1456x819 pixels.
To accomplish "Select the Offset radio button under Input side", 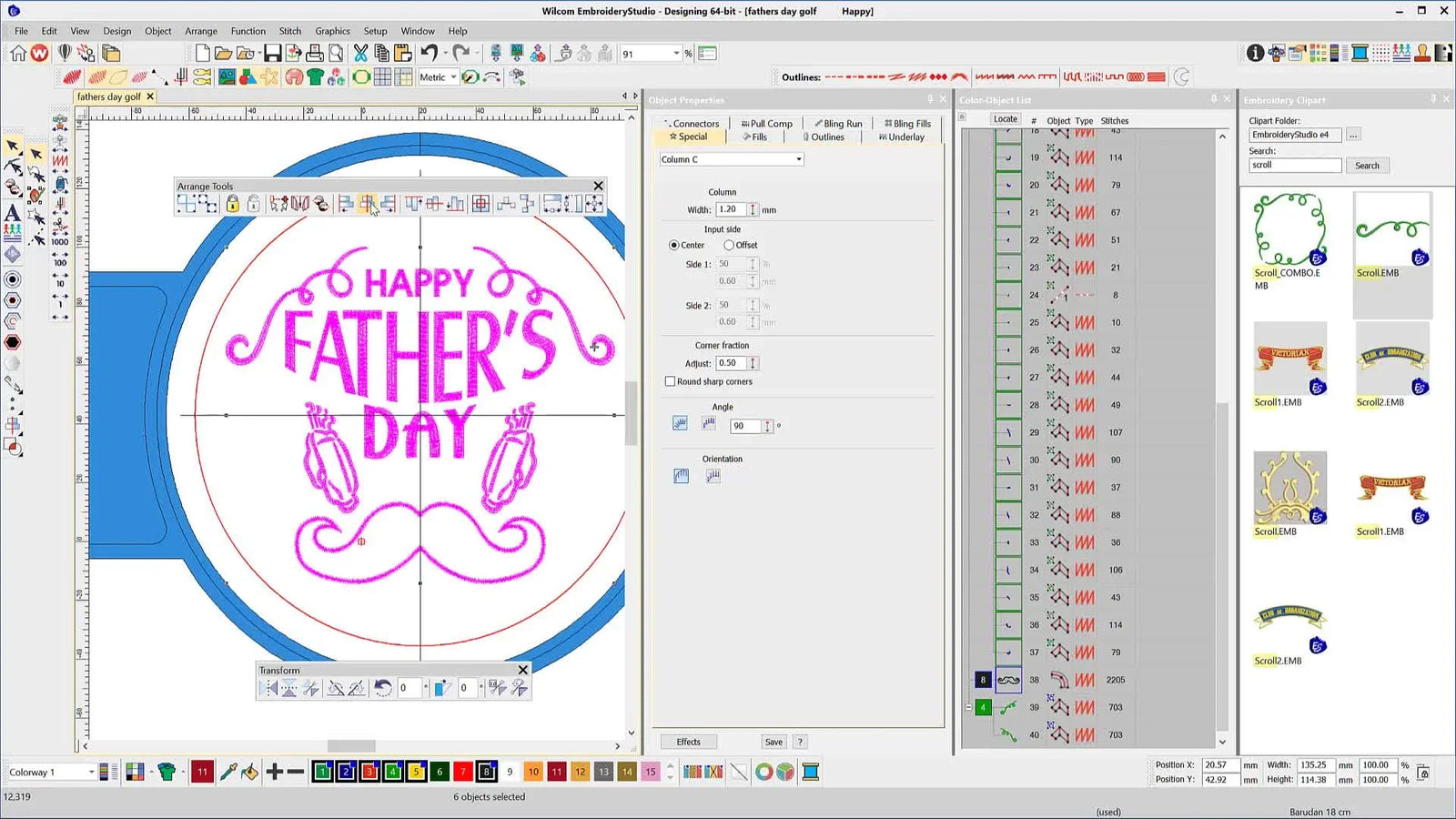I will (729, 245).
